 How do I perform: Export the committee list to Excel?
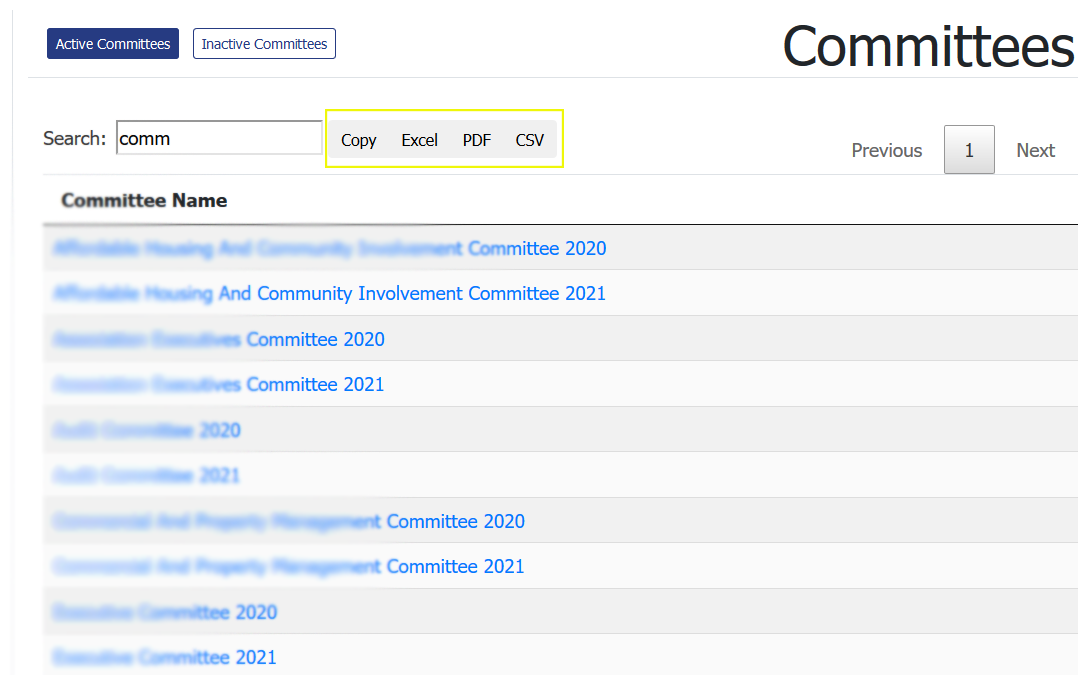pyautogui.click(x=419, y=140)
